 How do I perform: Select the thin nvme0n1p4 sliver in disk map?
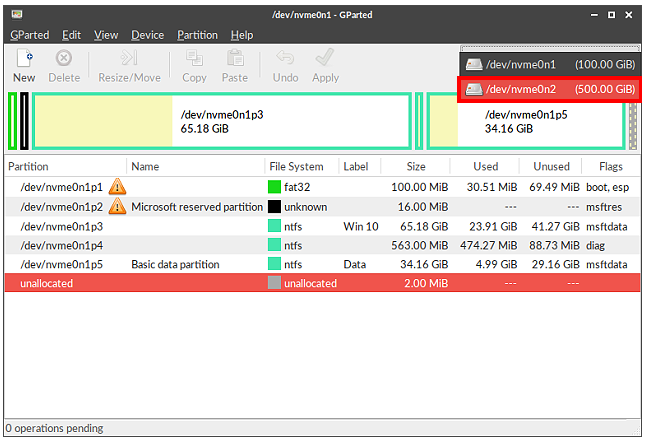419,121
